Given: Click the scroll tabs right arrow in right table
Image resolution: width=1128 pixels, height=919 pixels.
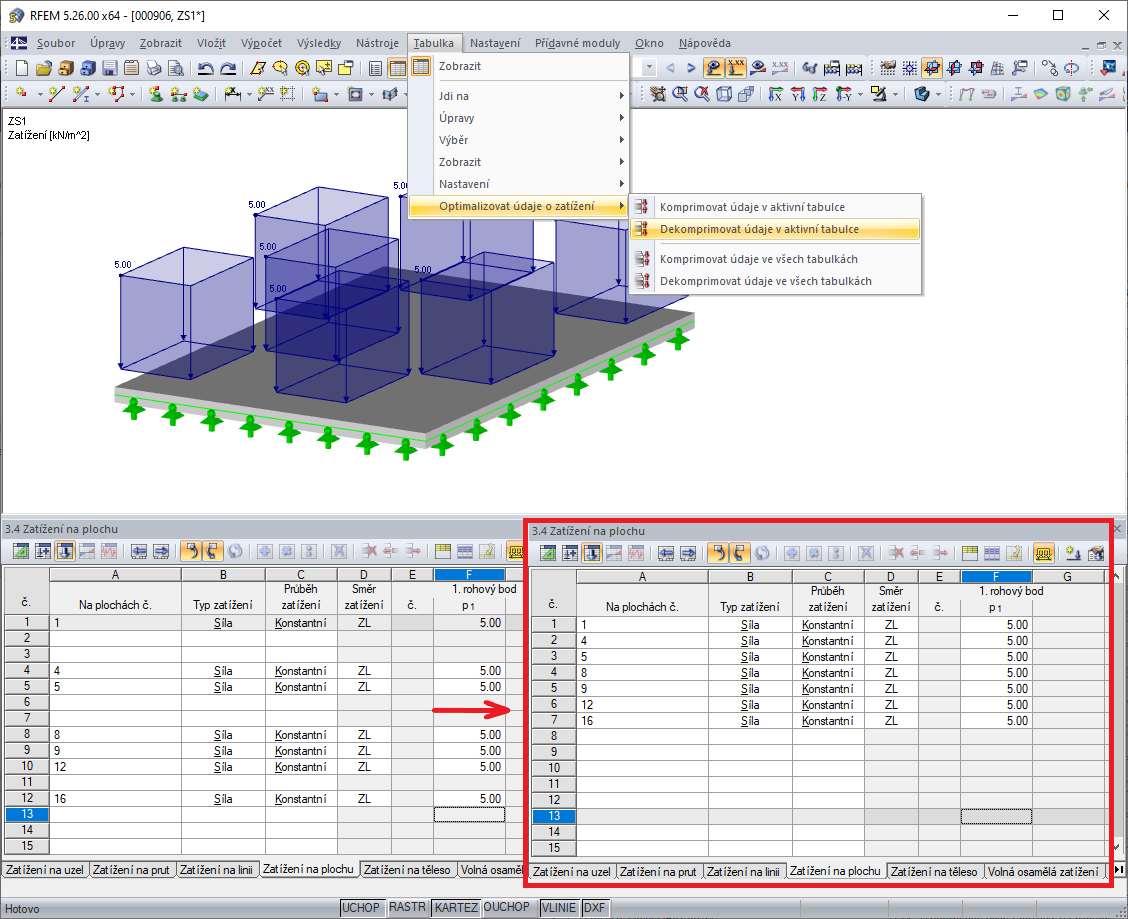Looking at the screenshot, I should (1119, 871).
